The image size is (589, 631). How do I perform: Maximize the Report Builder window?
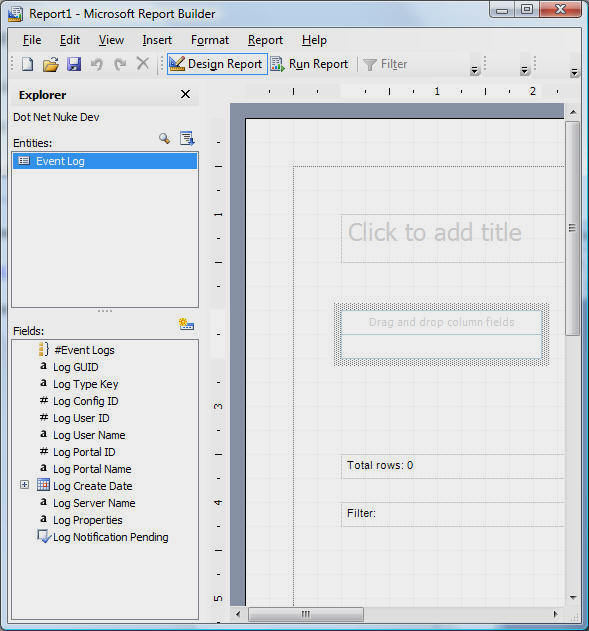pyautogui.click(x=527, y=9)
